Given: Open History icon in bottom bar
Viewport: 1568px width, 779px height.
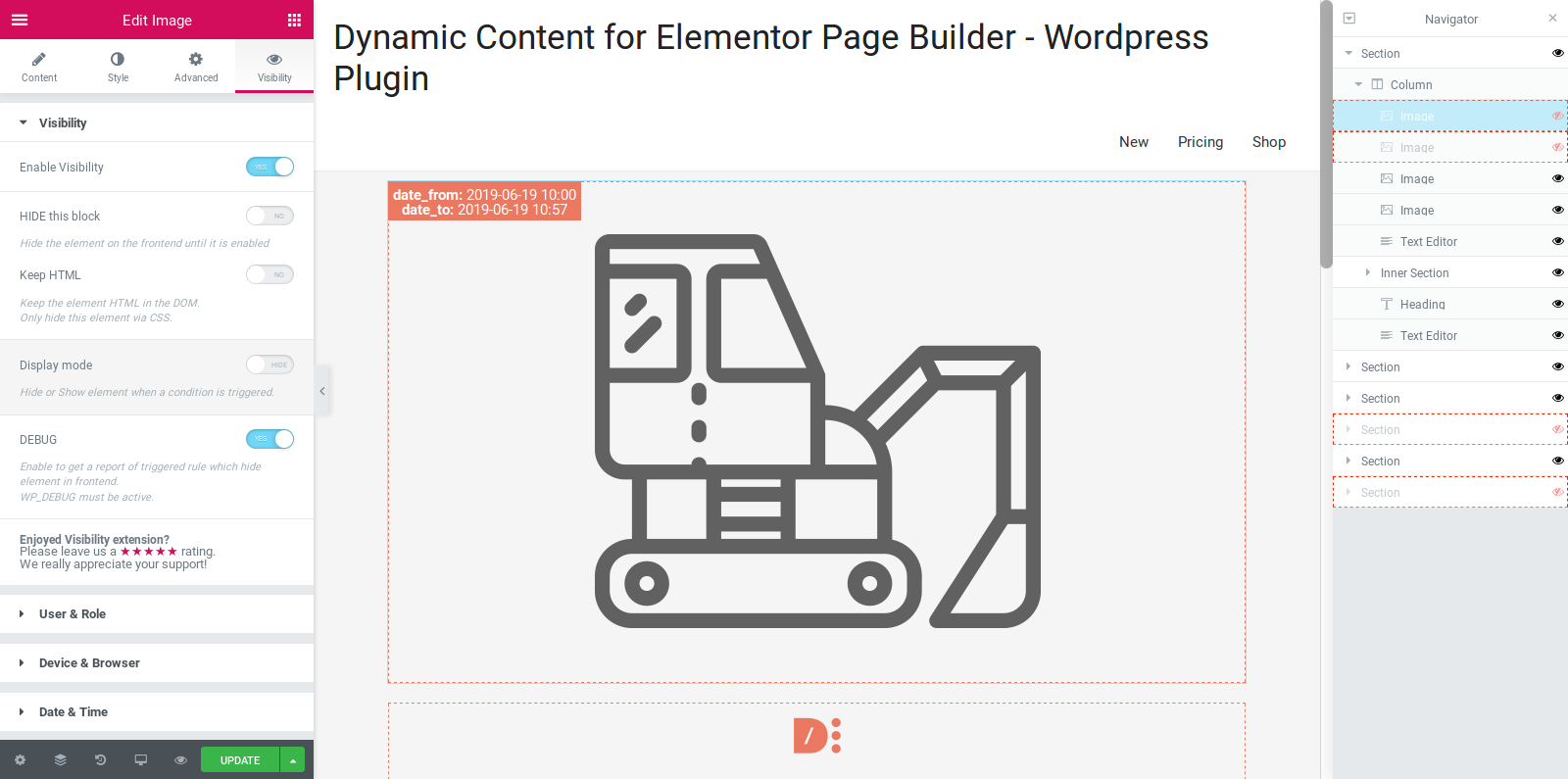Looking at the screenshot, I should tap(100, 759).
